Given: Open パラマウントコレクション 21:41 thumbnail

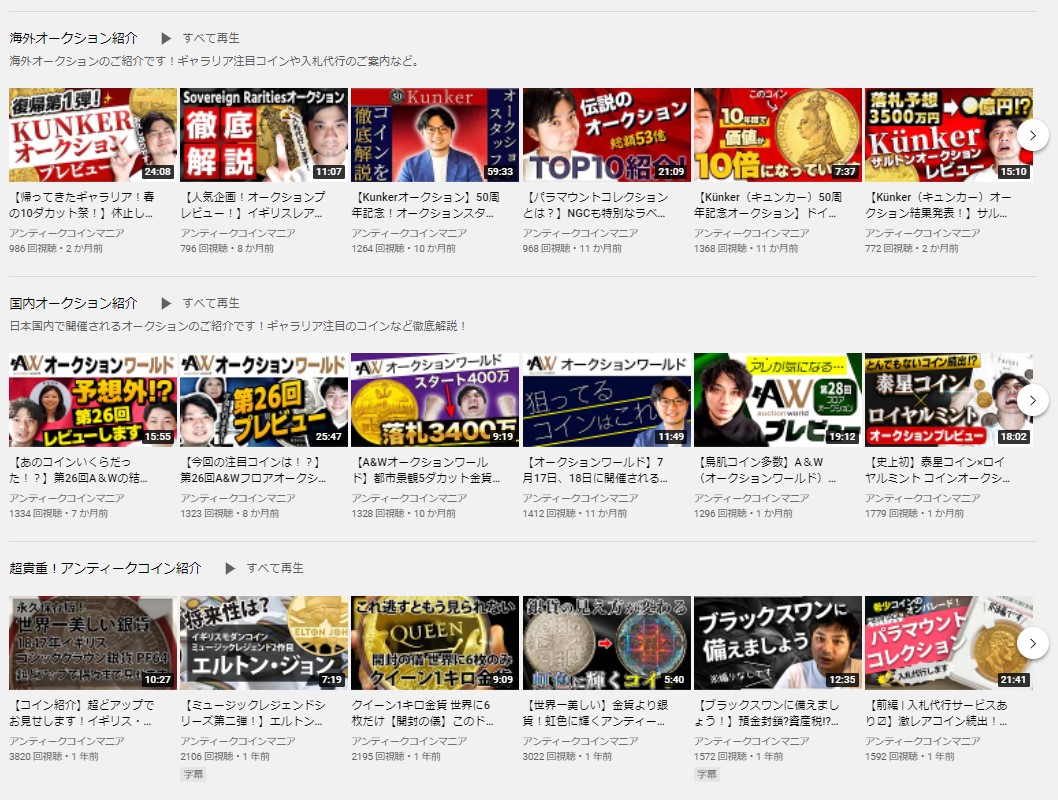Looking at the screenshot, I should 949,643.
